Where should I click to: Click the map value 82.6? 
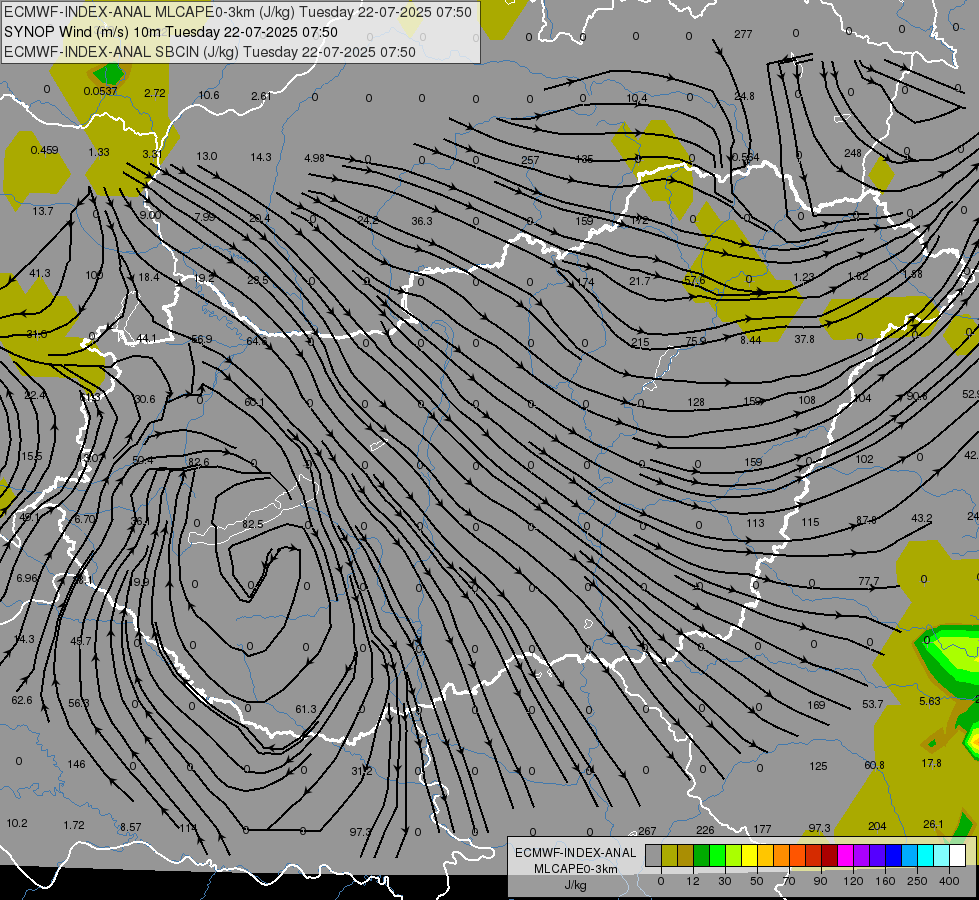pos(199,462)
